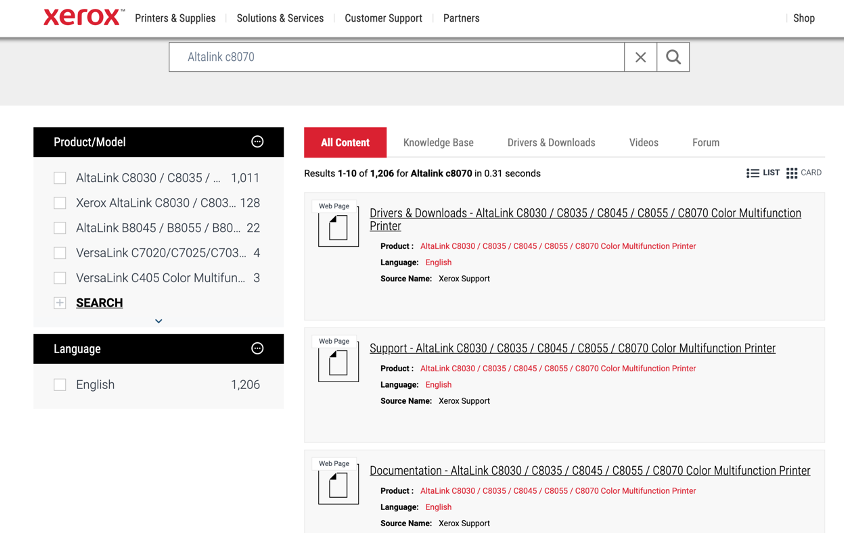Open Support - AltaLink C8030 result link
Viewport: 845px width, 533px height.
(x=572, y=348)
